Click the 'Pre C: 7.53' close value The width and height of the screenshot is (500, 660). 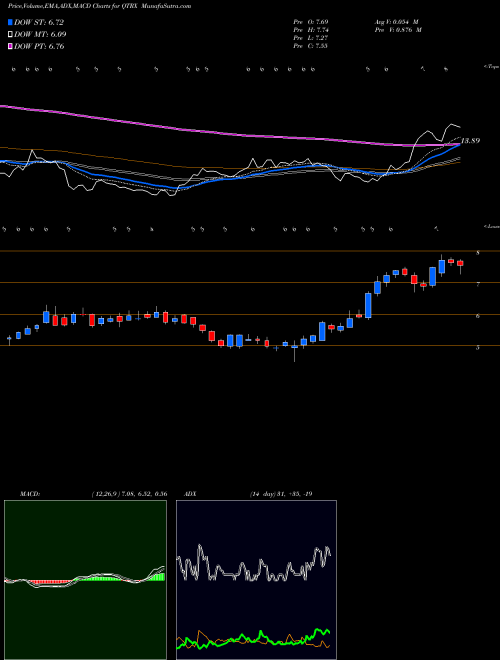[x=311, y=46]
